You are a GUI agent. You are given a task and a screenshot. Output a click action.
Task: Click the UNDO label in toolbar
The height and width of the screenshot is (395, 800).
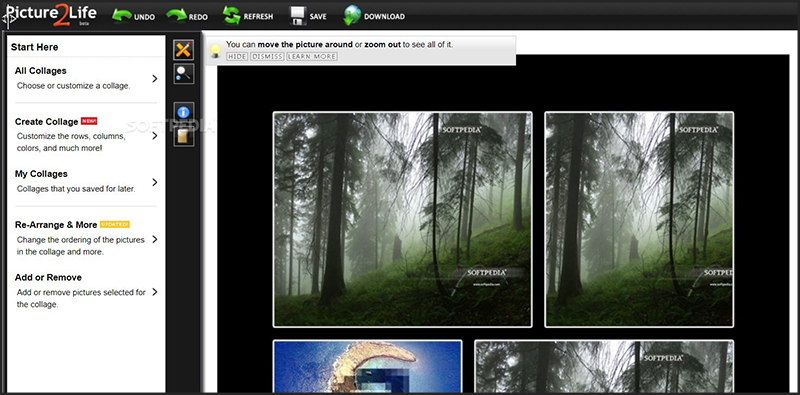tap(144, 17)
